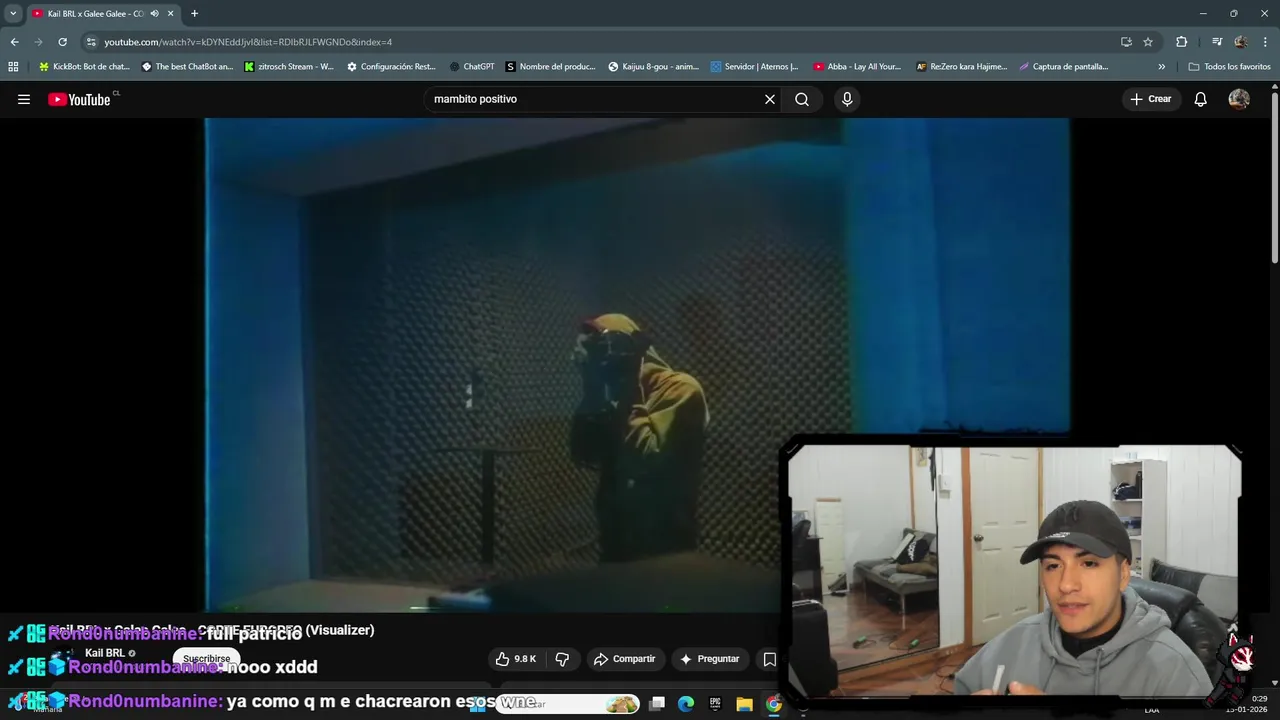Viewport: 1280px width, 720px height.
Task: Share the video via Compartir
Action: (x=624, y=659)
